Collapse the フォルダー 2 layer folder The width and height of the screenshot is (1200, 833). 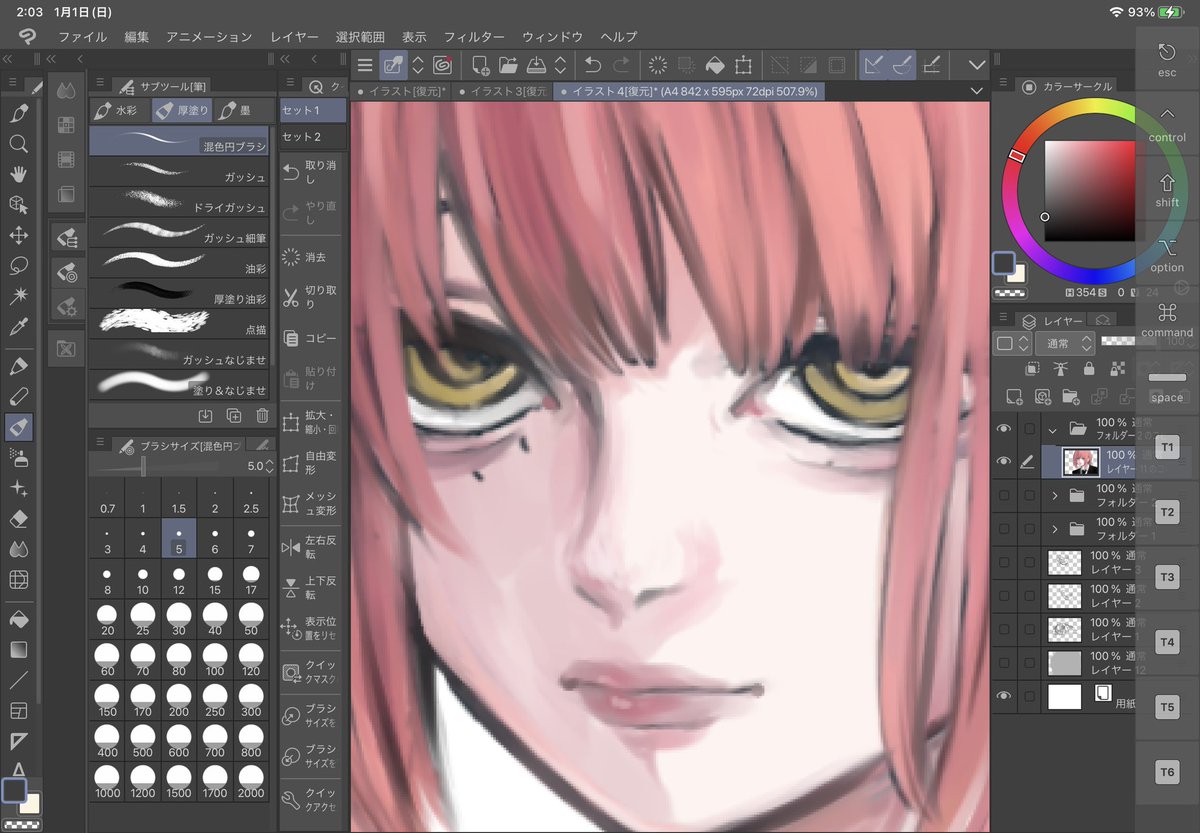(x=1052, y=429)
